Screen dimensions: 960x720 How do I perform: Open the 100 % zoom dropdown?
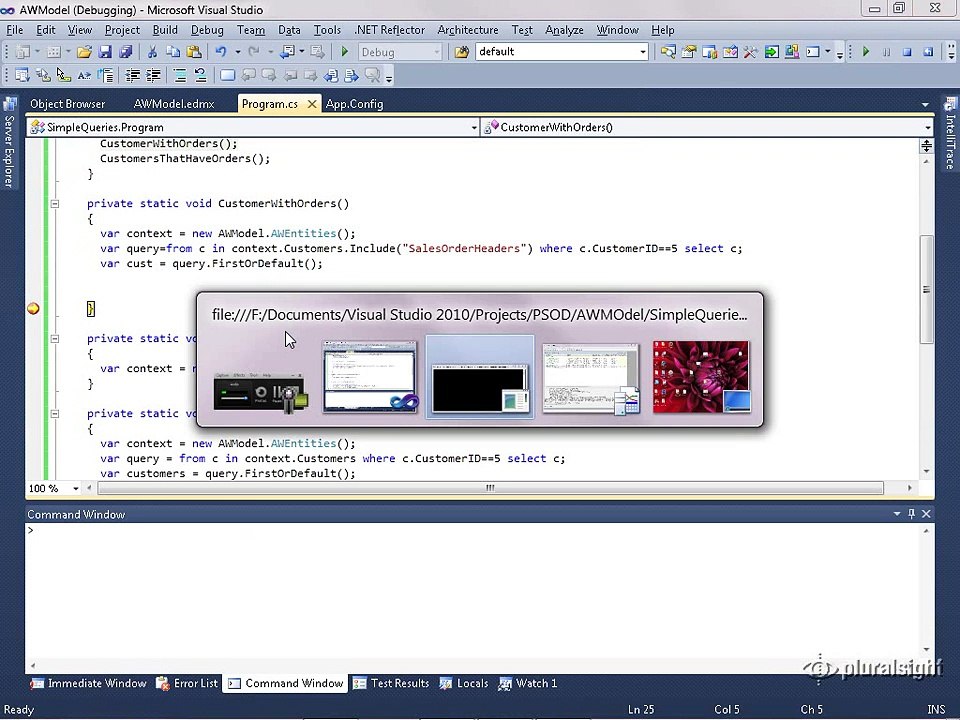[75, 489]
